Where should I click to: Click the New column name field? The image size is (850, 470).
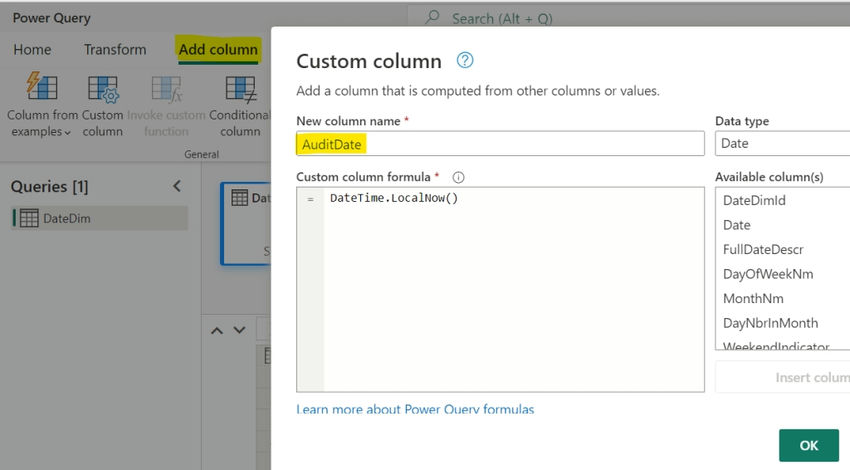click(x=500, y=144)
